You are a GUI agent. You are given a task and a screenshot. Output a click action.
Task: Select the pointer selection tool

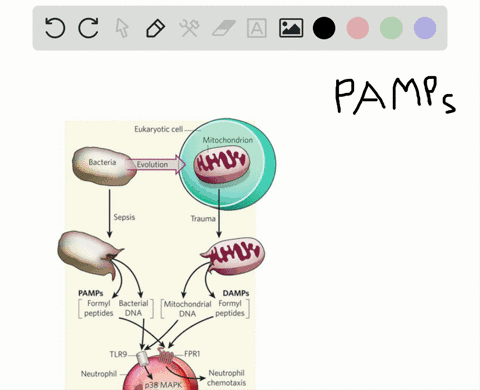122,28
